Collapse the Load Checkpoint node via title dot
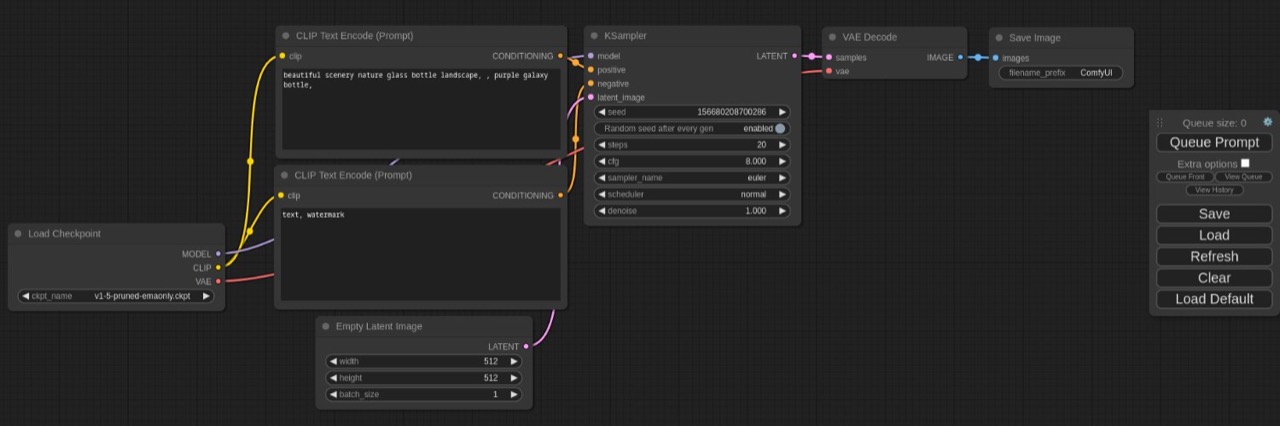The image size is (1280, 426). [19, 233]
